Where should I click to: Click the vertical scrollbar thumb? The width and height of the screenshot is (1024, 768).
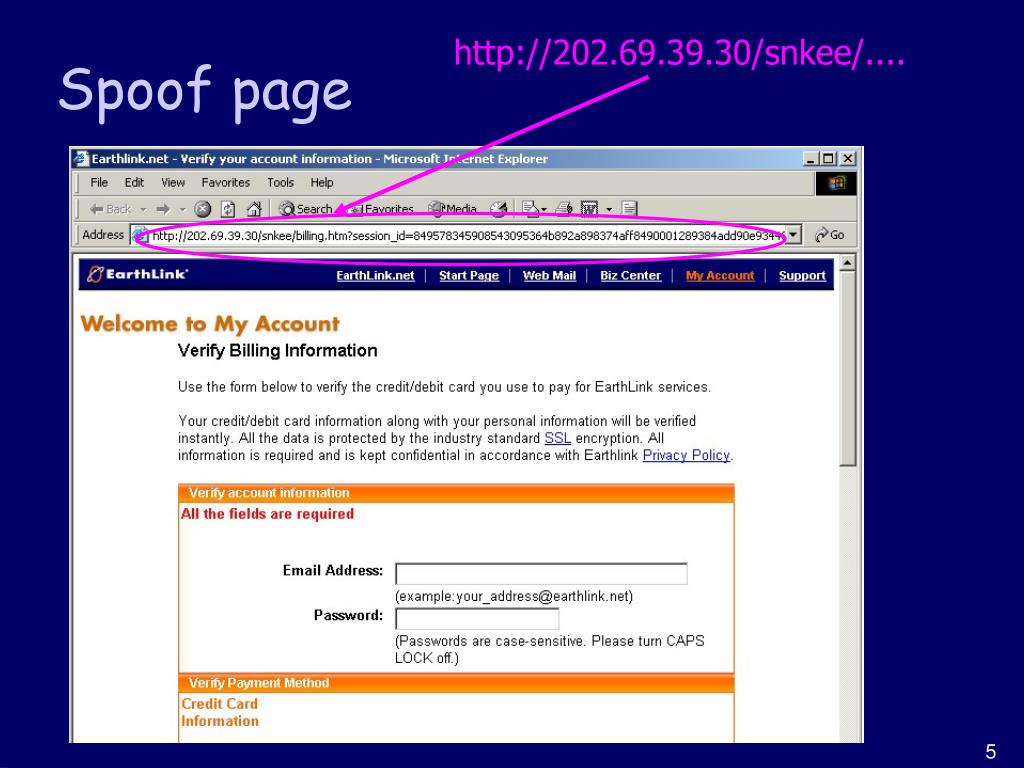[x=848, y=370]
